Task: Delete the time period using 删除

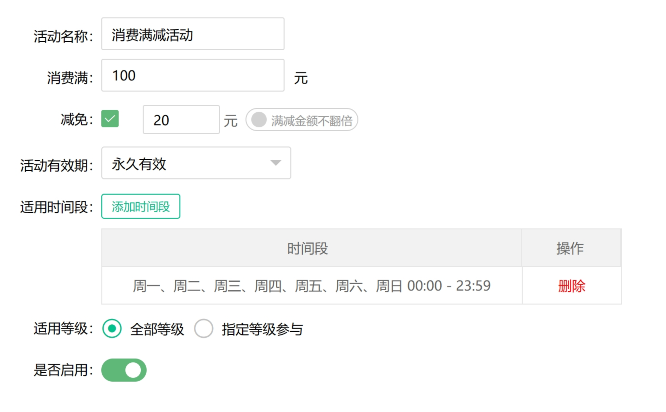Action: click(x=571, y=286)
